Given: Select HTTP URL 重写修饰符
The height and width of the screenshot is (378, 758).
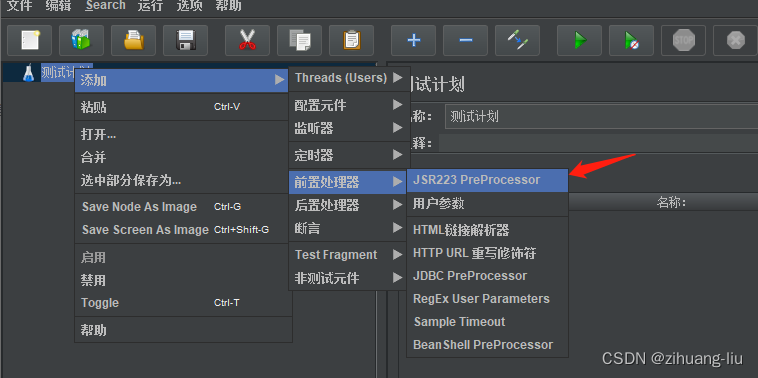Looking at the screenshot, I should pos(488,253).
